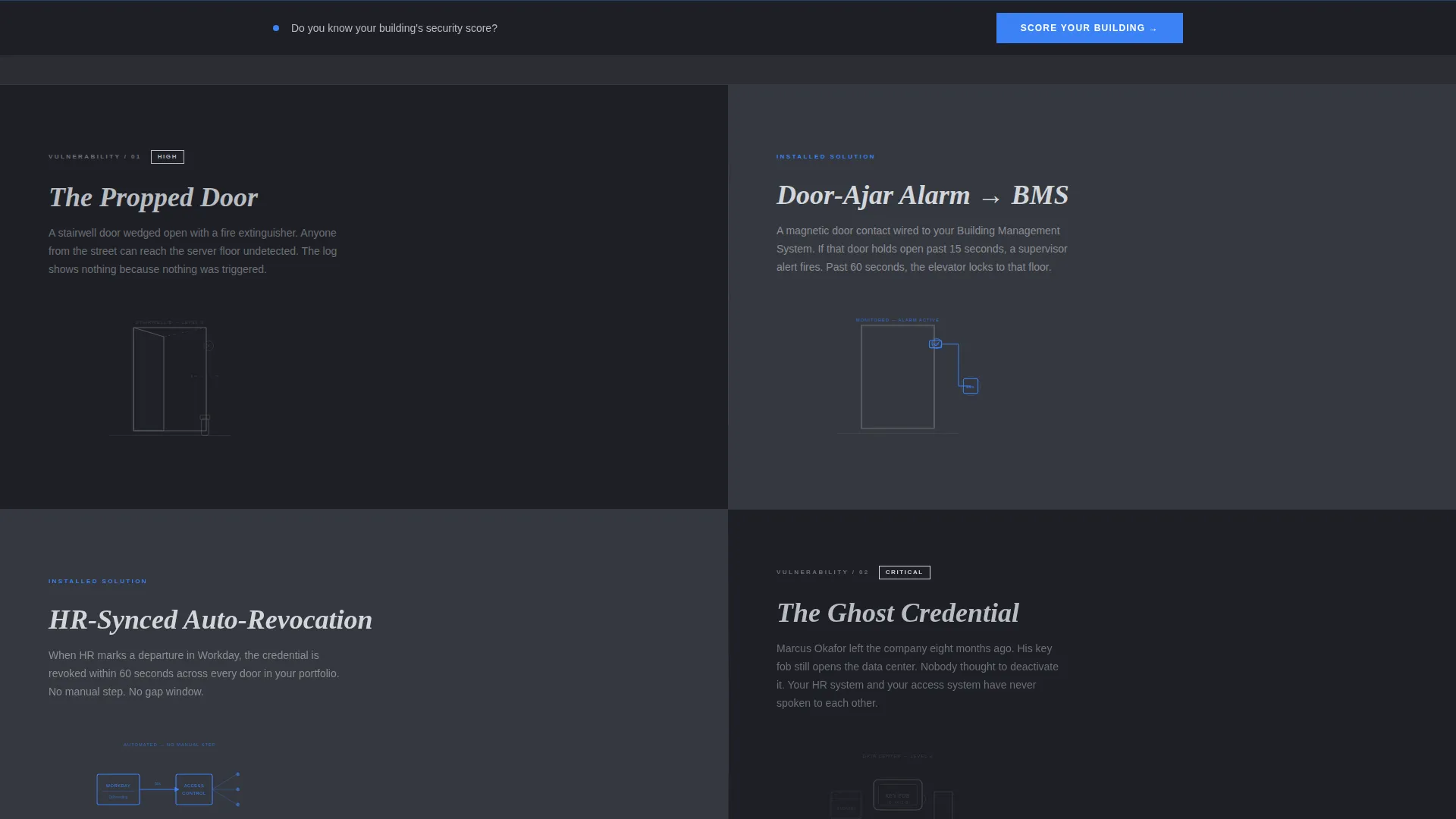
Task: Click 'Monitored — Alarm Active' caption
Action: (897, 320)
